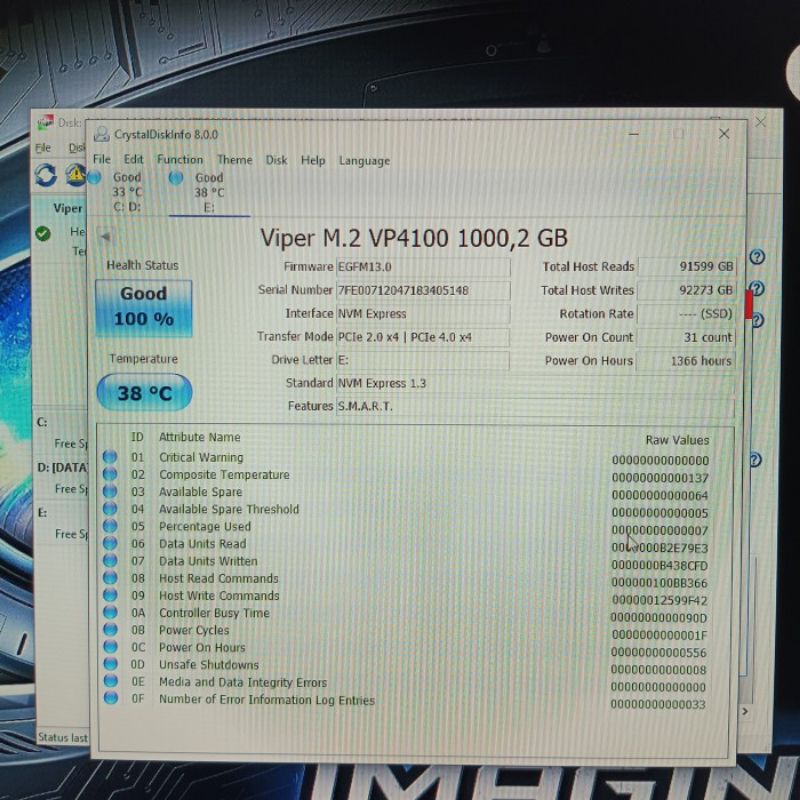Open the Language menu
This screenshot has height=800, width=800.
click(x=364, y=160)
